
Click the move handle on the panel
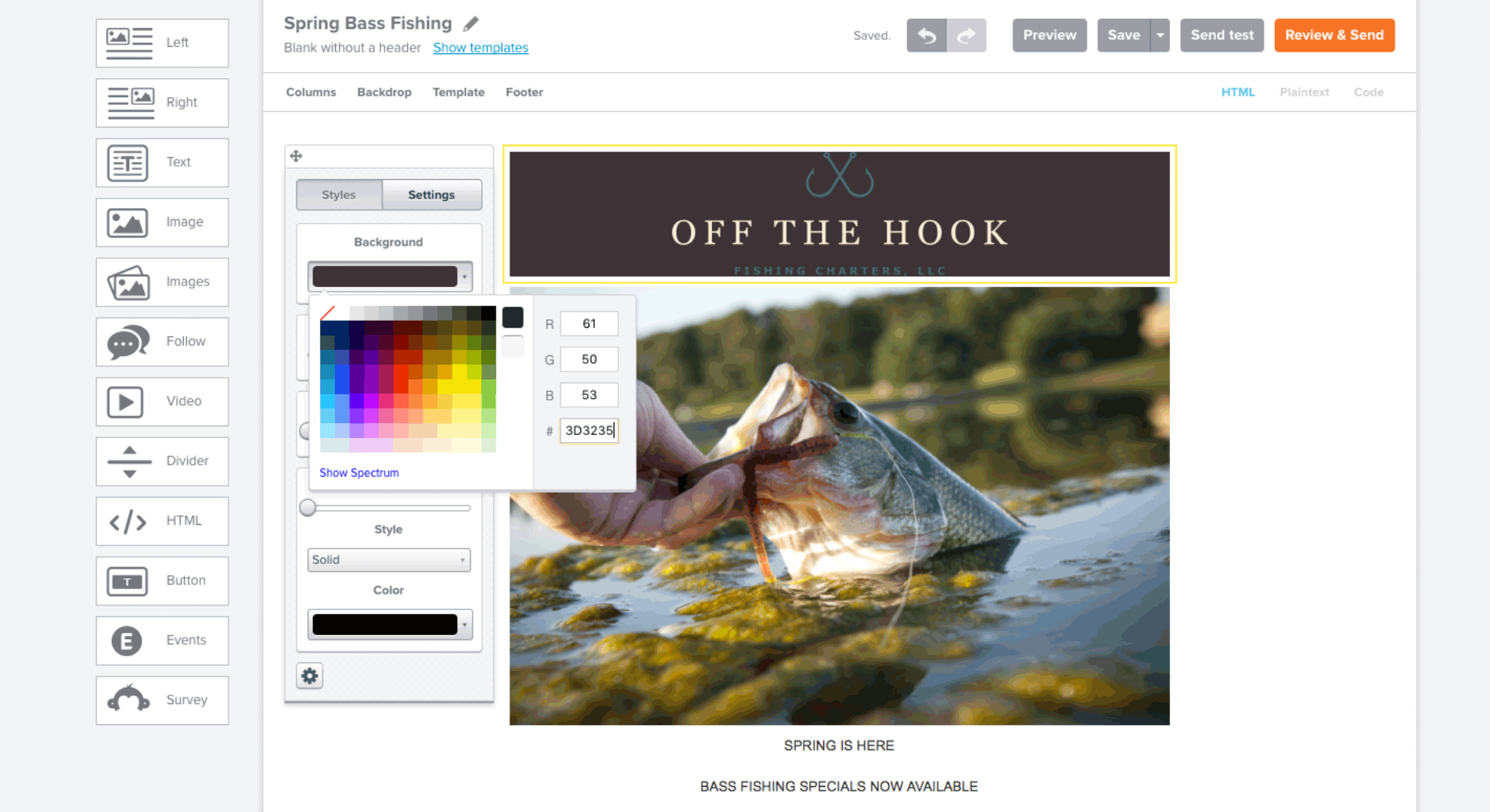point(296,156)
